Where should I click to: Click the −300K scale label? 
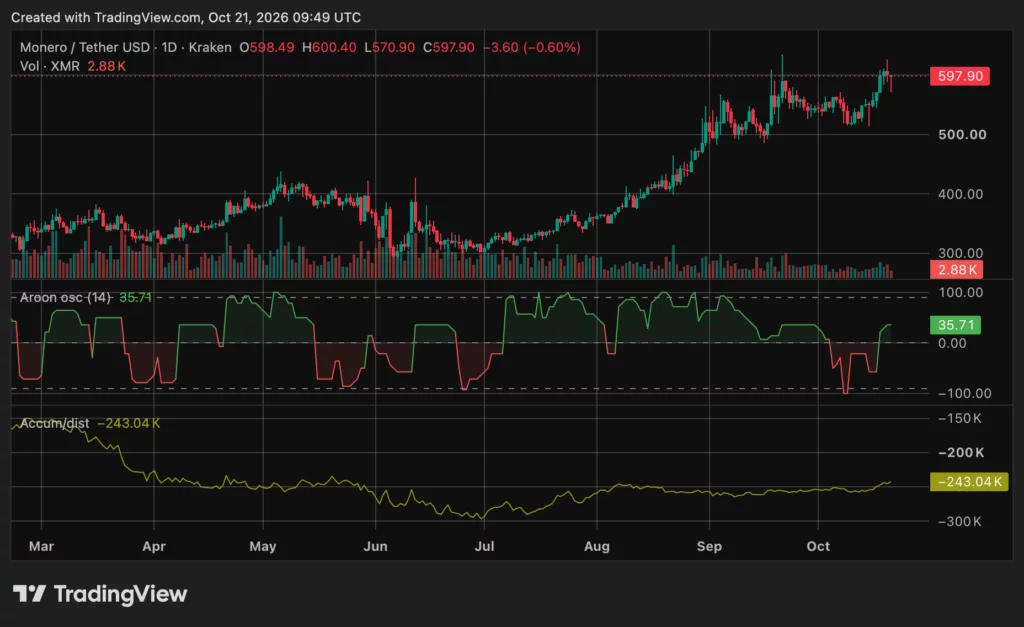coord(959,521)
